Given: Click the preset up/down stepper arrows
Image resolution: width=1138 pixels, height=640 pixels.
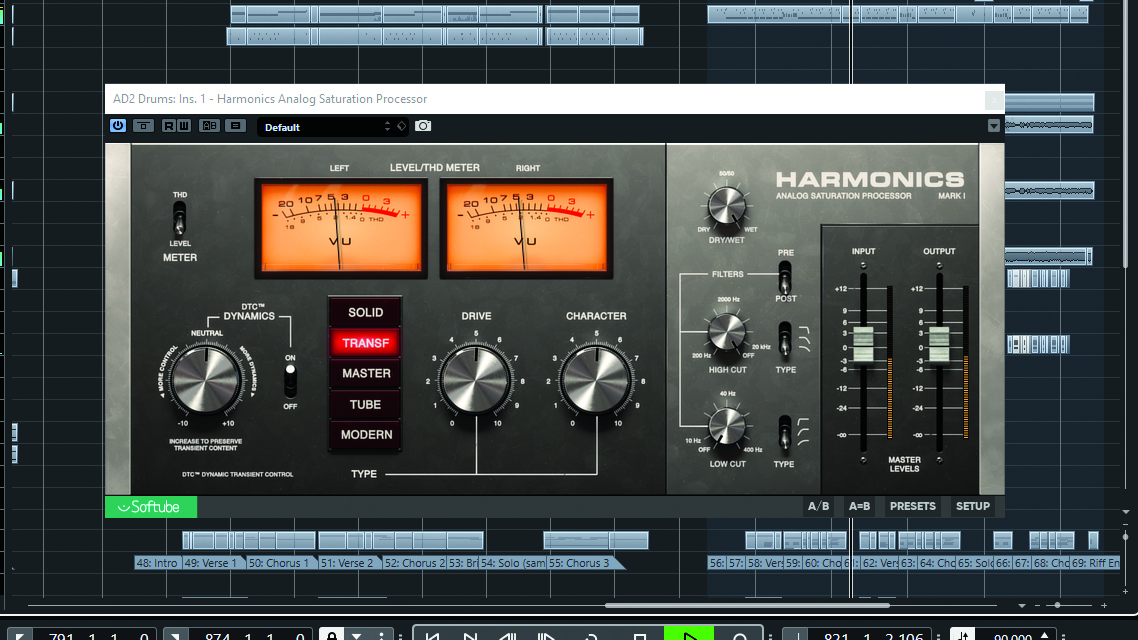Looking at the screenshot, I should pyautogui.click(x=388, y=127).
